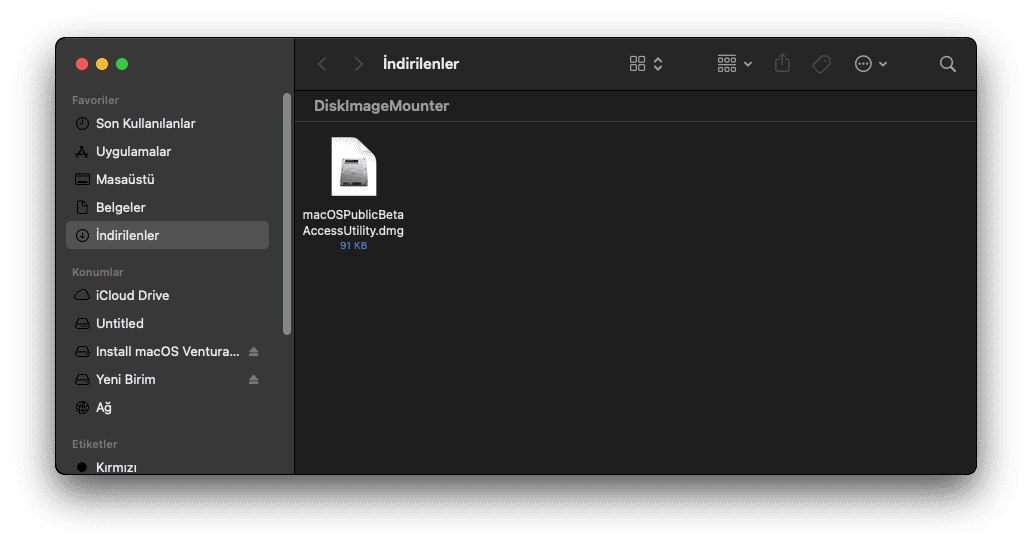Click the Favoriler section header

pos(95,100)
